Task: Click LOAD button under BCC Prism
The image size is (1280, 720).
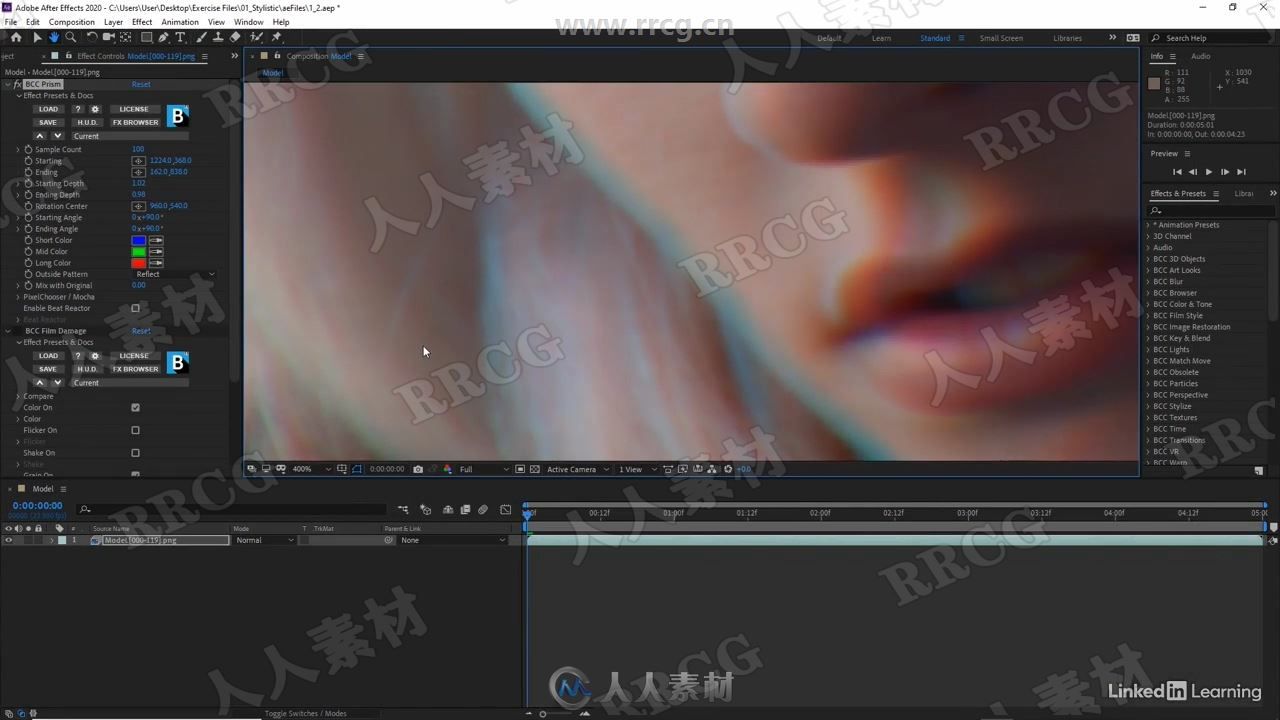Action: pos(48,109)
